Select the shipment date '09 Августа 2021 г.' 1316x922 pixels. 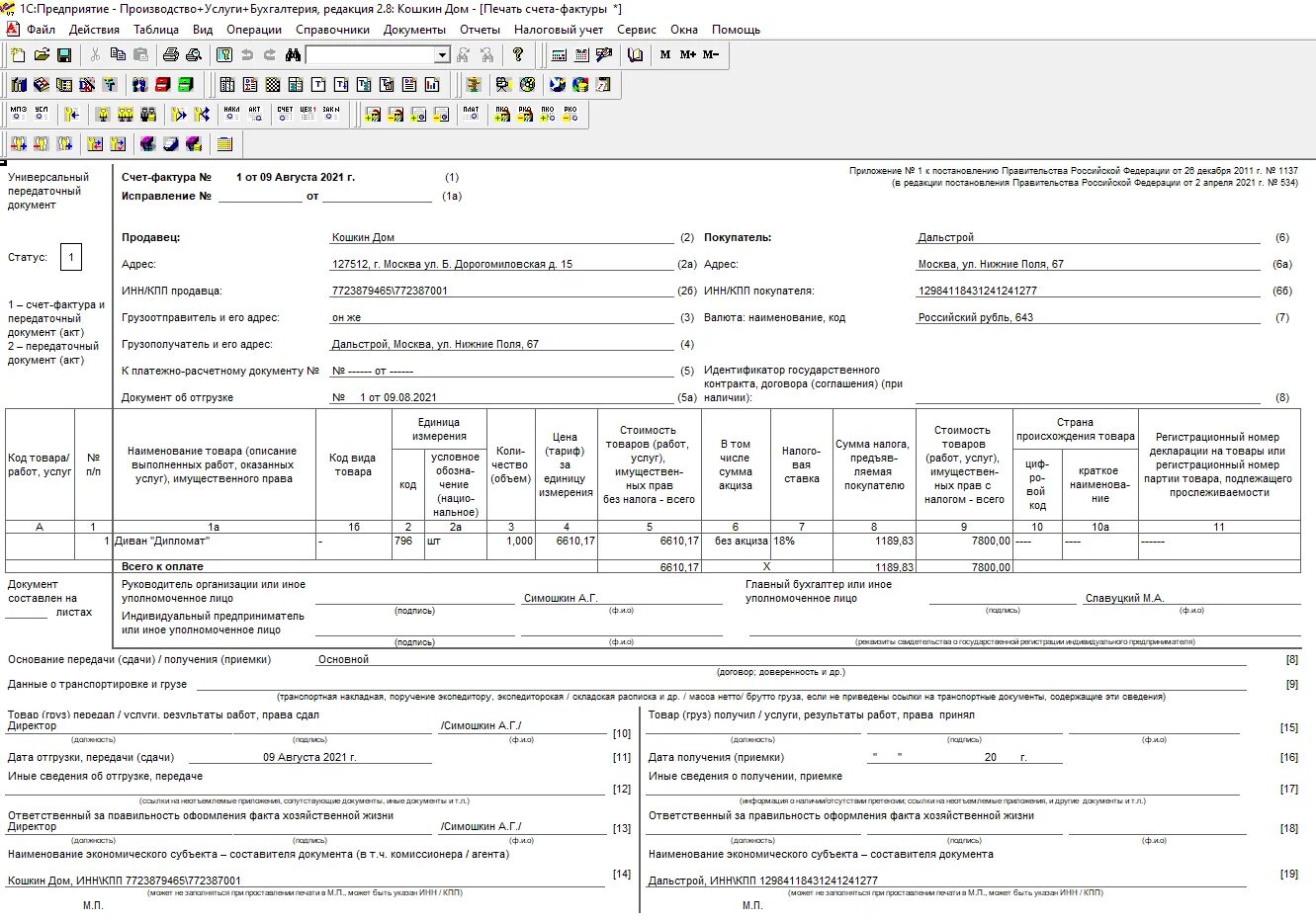pyautogui.click(x=309, y=757)
